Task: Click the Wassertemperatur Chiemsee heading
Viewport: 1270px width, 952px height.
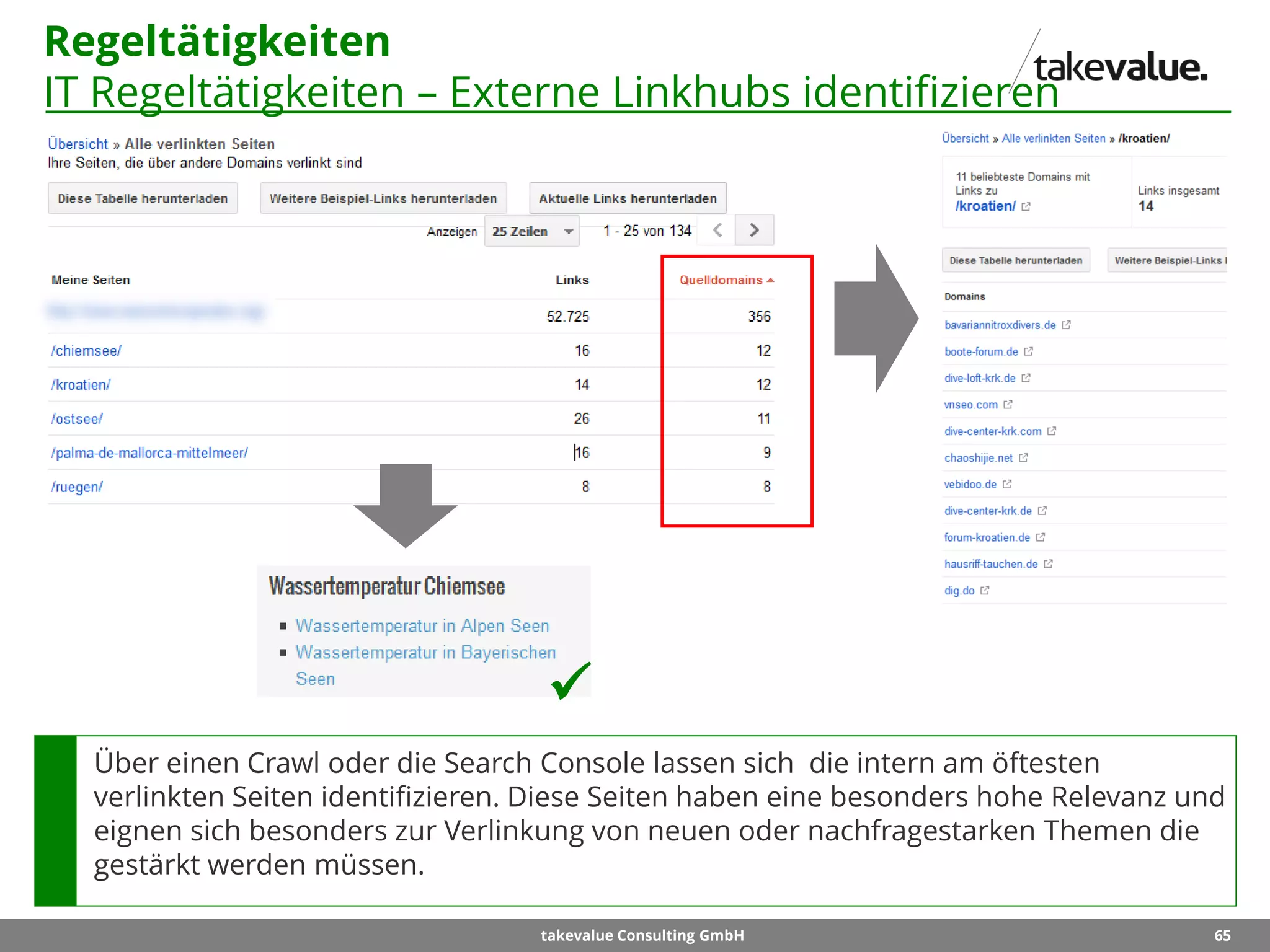Action: coord(387,586)
